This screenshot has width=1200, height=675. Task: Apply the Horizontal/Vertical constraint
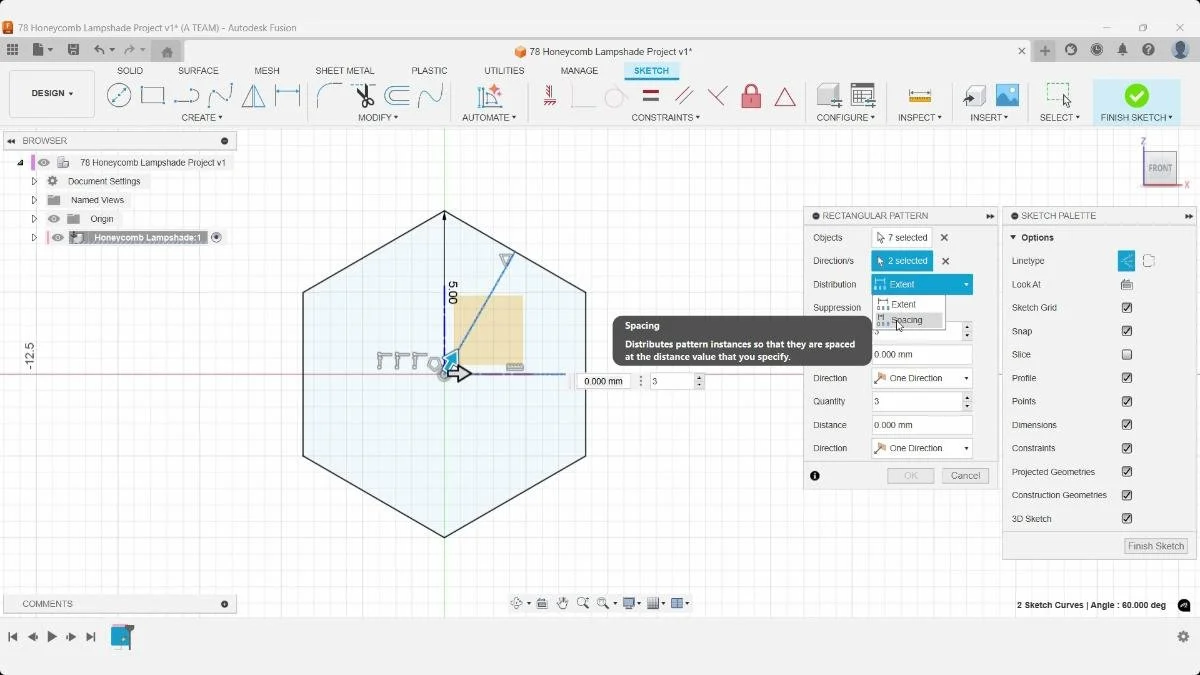(550, 96)
